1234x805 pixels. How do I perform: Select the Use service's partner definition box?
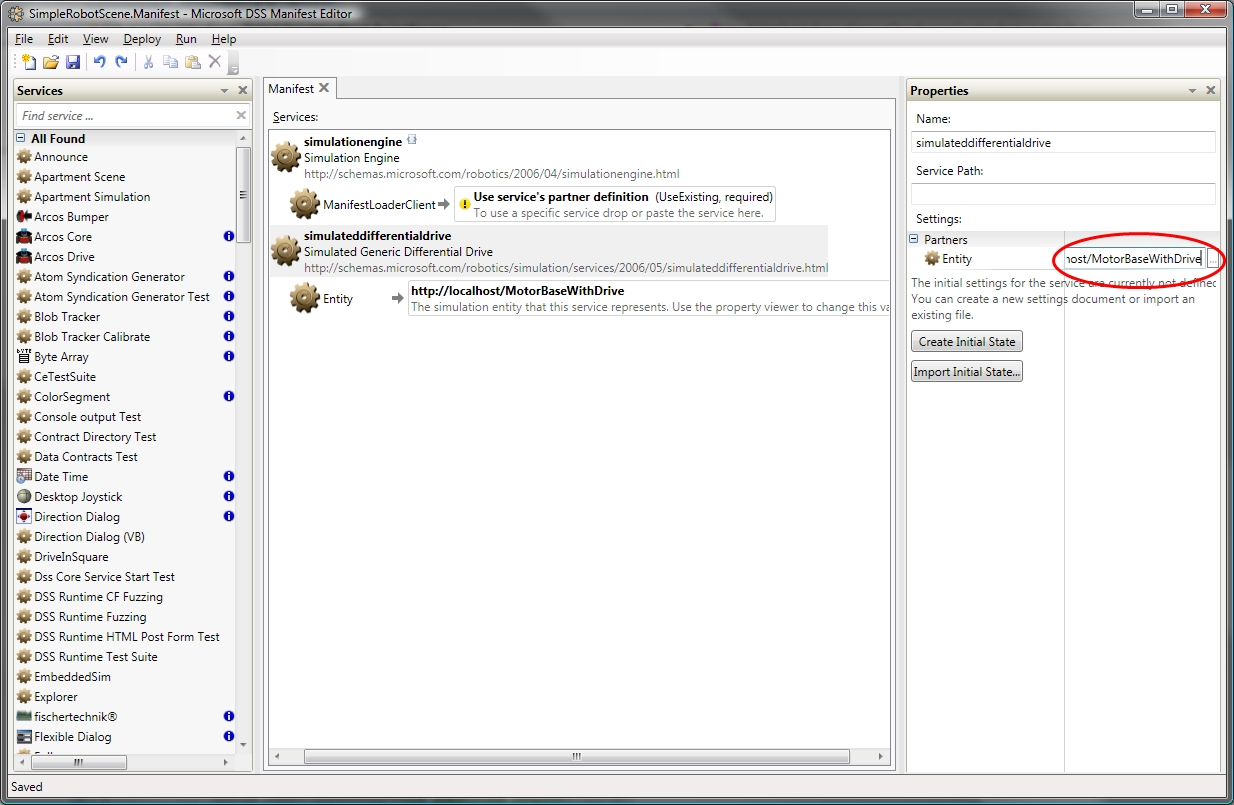pyautogui.click(x=614, y=204)
